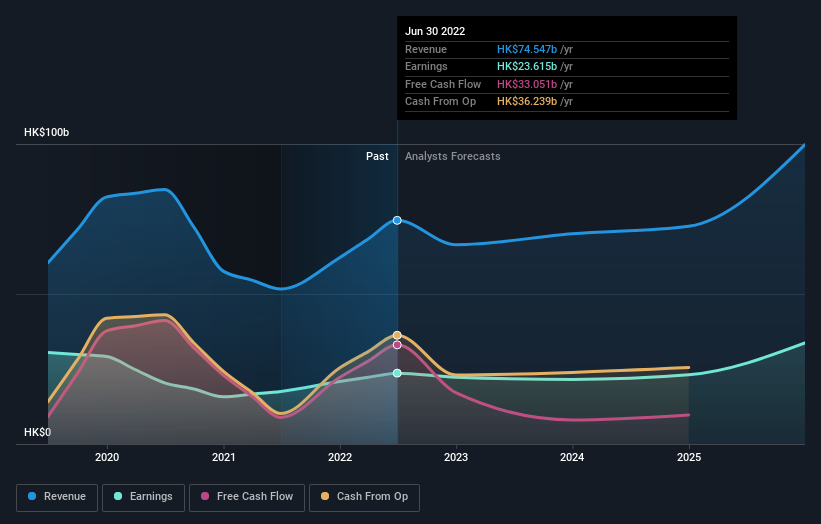
Task: Click the 2022 x-axis label
Action: [x=340, y=458]
